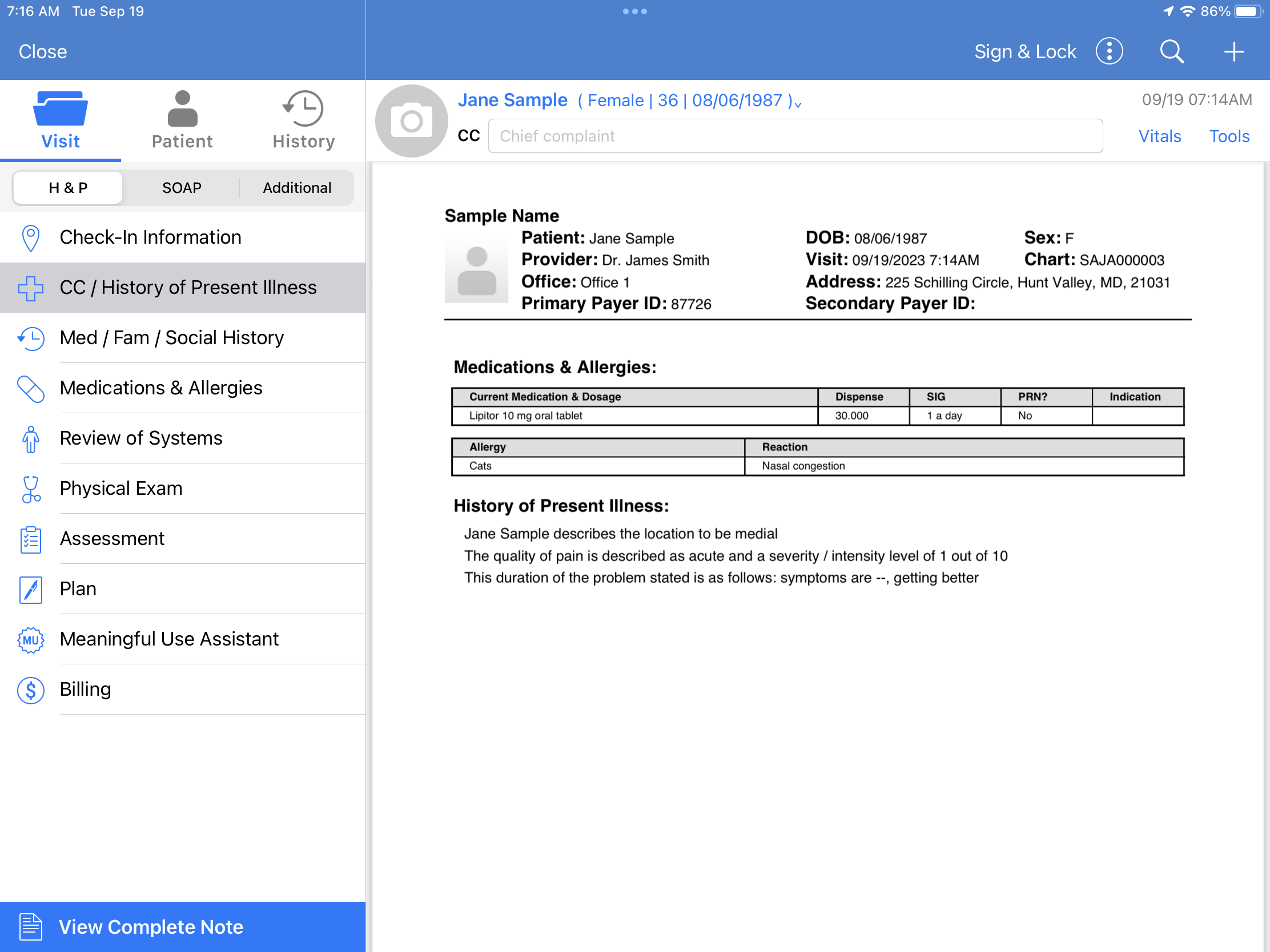The height and width of the screenshot is (952, 1270).
Task: Click the Billing dollar icon
Action: coord(30,690)
